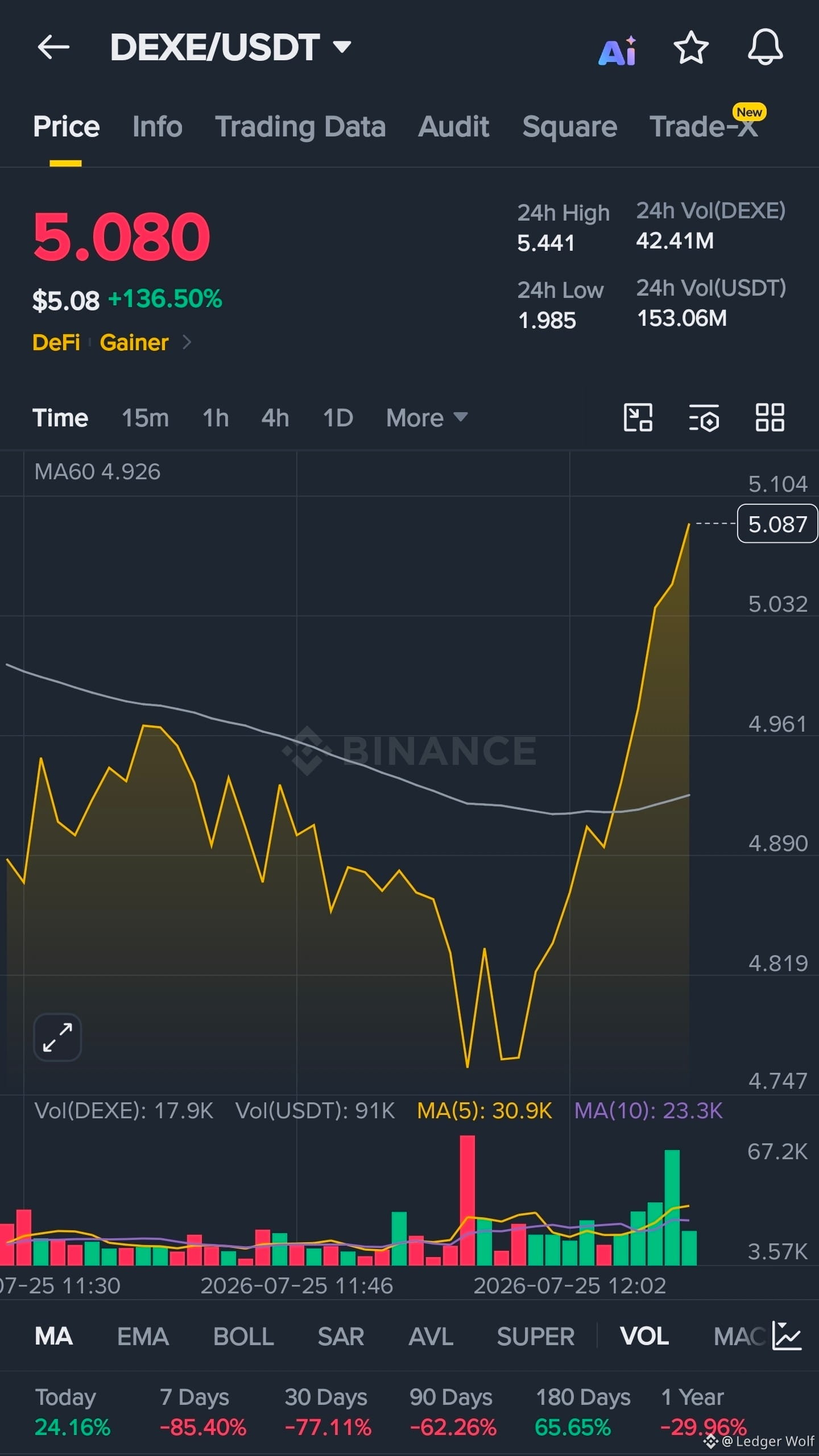Select the 4h interval
Viewport: 819px width, 1456px height.
click(275, 418)
